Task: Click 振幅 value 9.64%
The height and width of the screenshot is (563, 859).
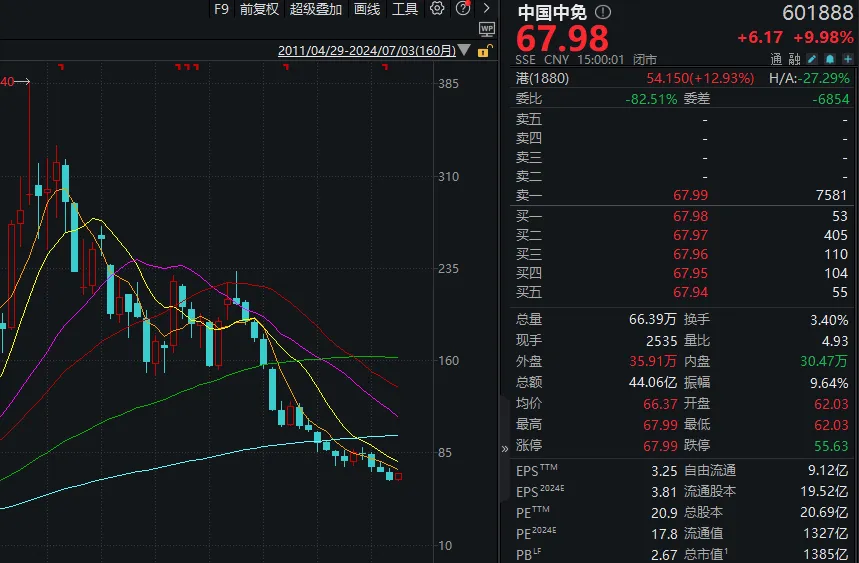Action: pos(829,383)
